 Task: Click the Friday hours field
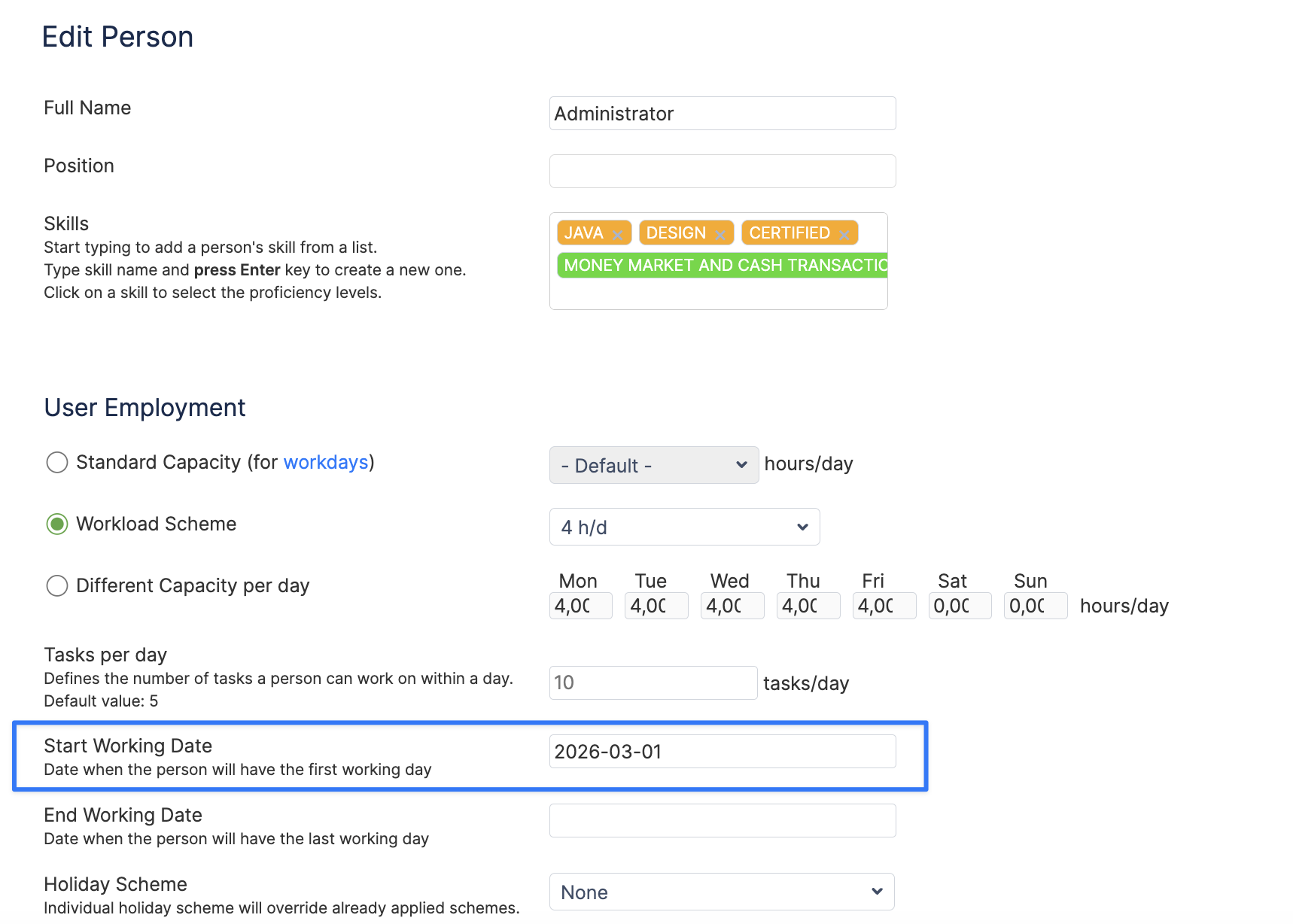click(884, 606)
